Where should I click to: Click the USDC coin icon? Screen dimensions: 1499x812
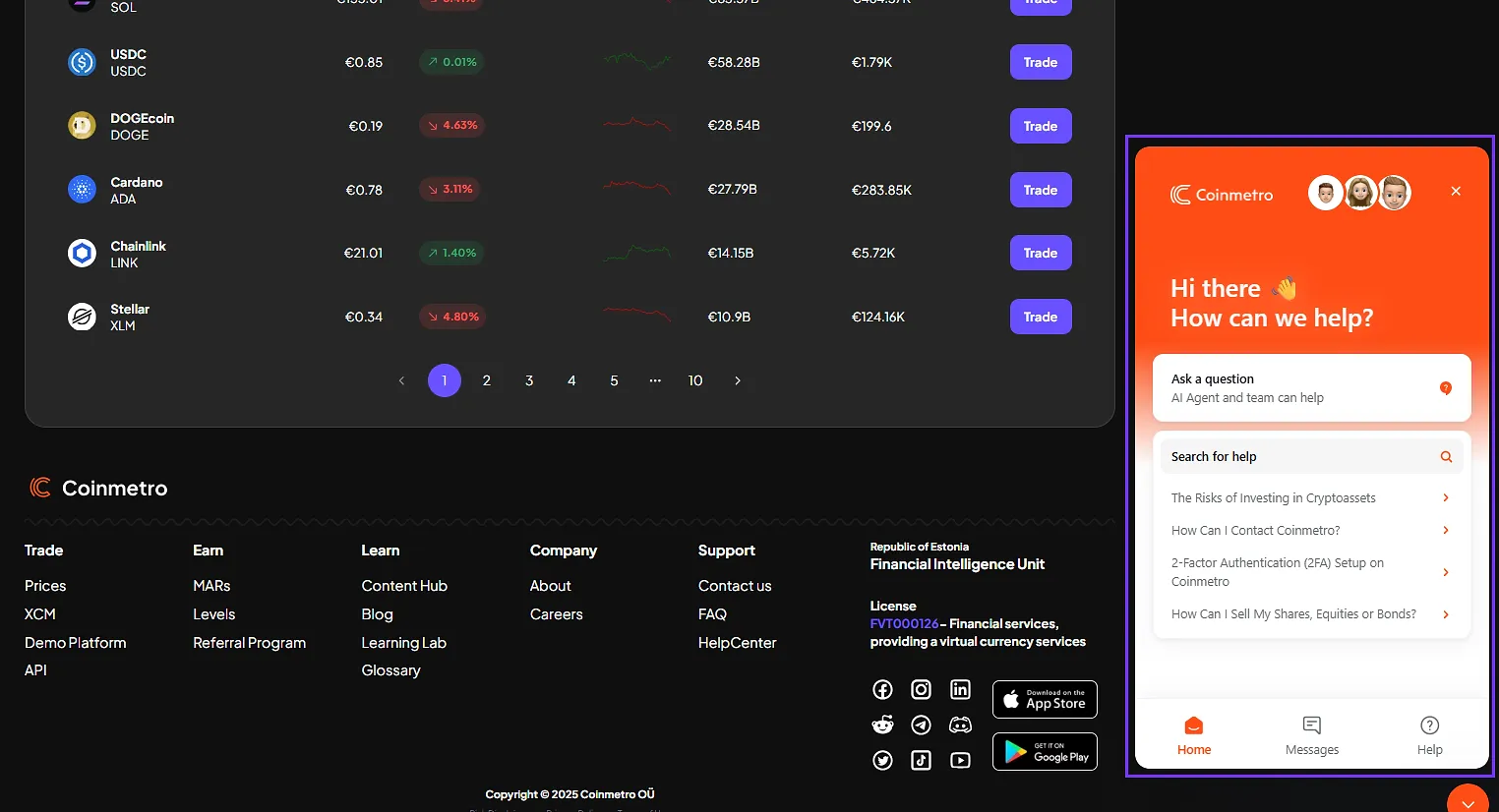click(82, 62)
